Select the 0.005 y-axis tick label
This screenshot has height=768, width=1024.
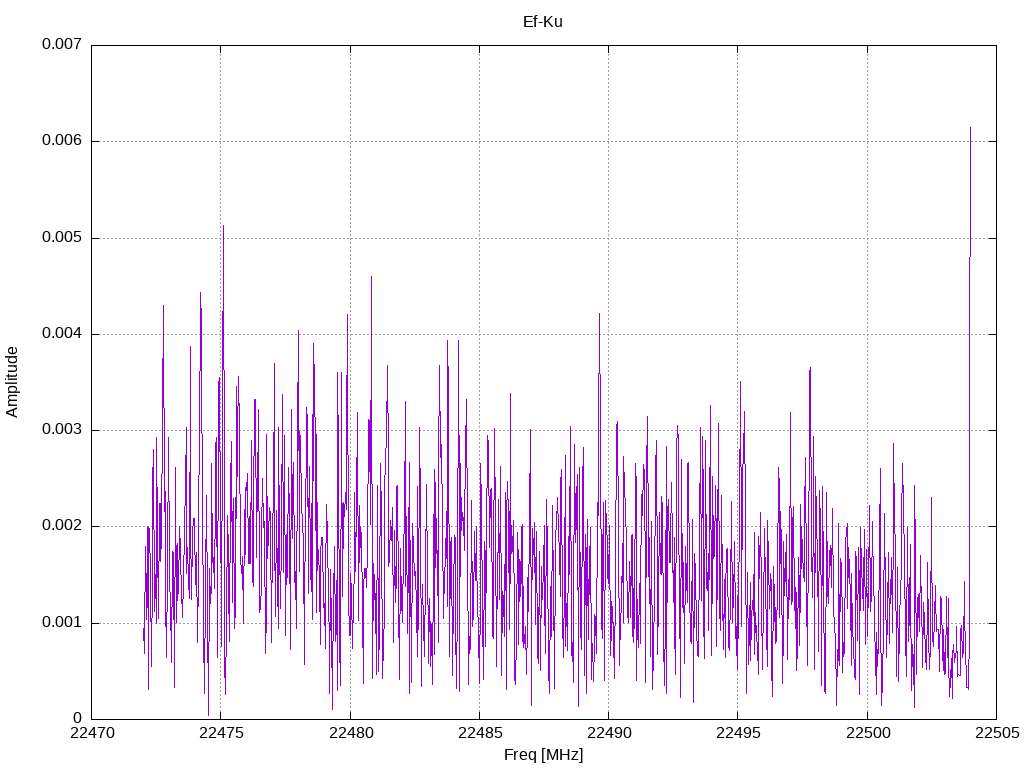pyautogui.click(x=61, y=238)
